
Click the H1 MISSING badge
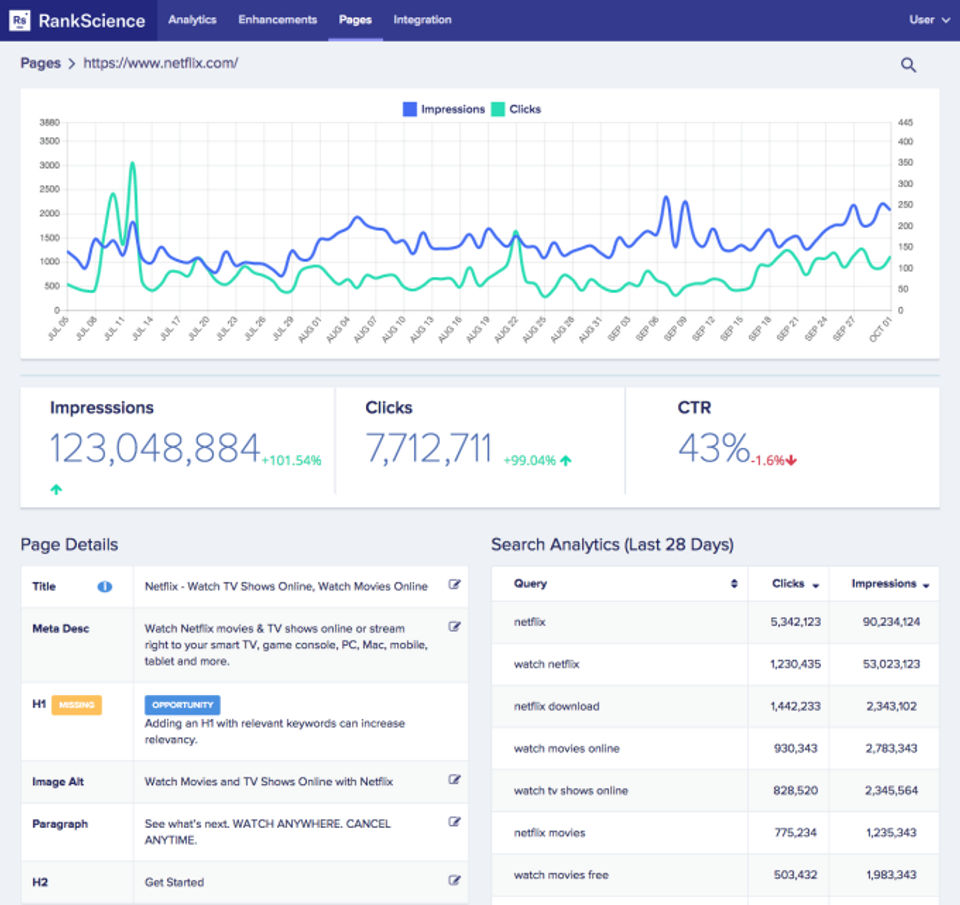pyautogui.click(x=77, y=705)
